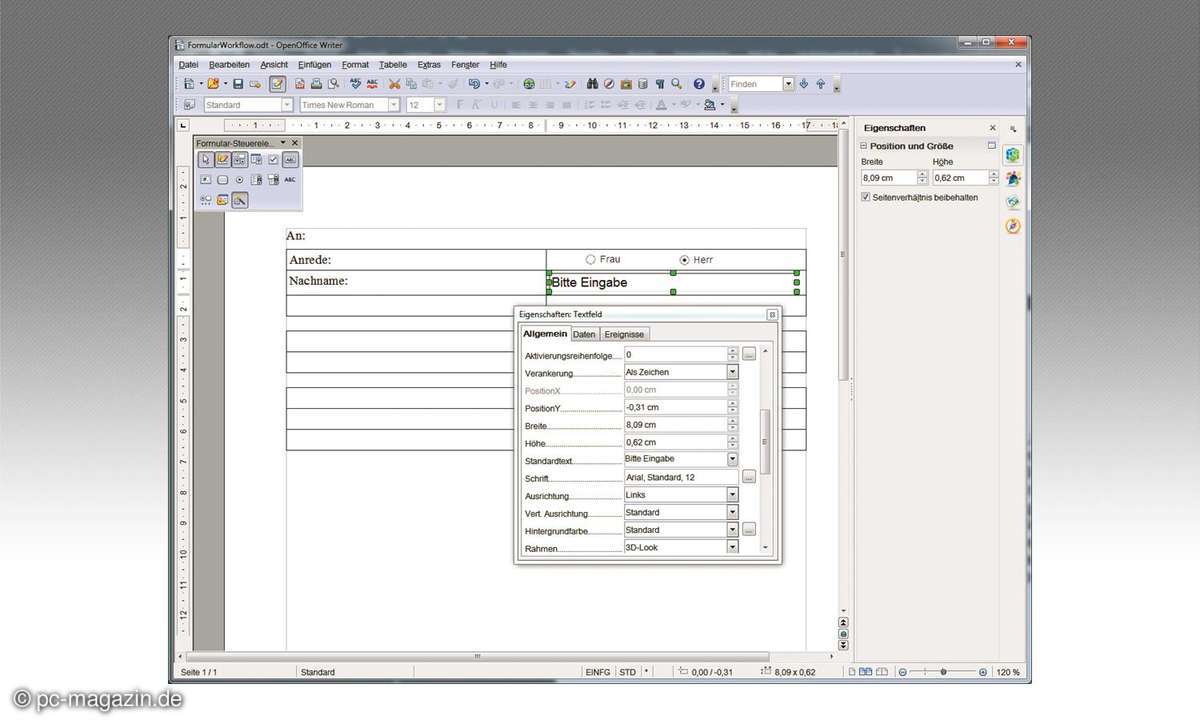Open the Navigator compass icon
This screenshot has width=1200, height=720.
point(609,84)
